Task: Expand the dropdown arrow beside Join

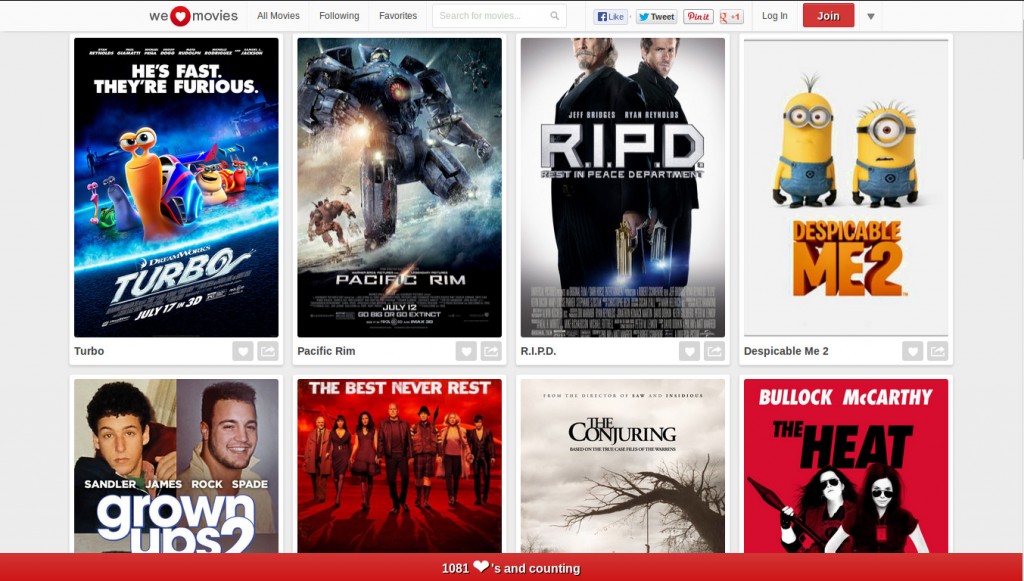Action: click(x=871, y=16)
